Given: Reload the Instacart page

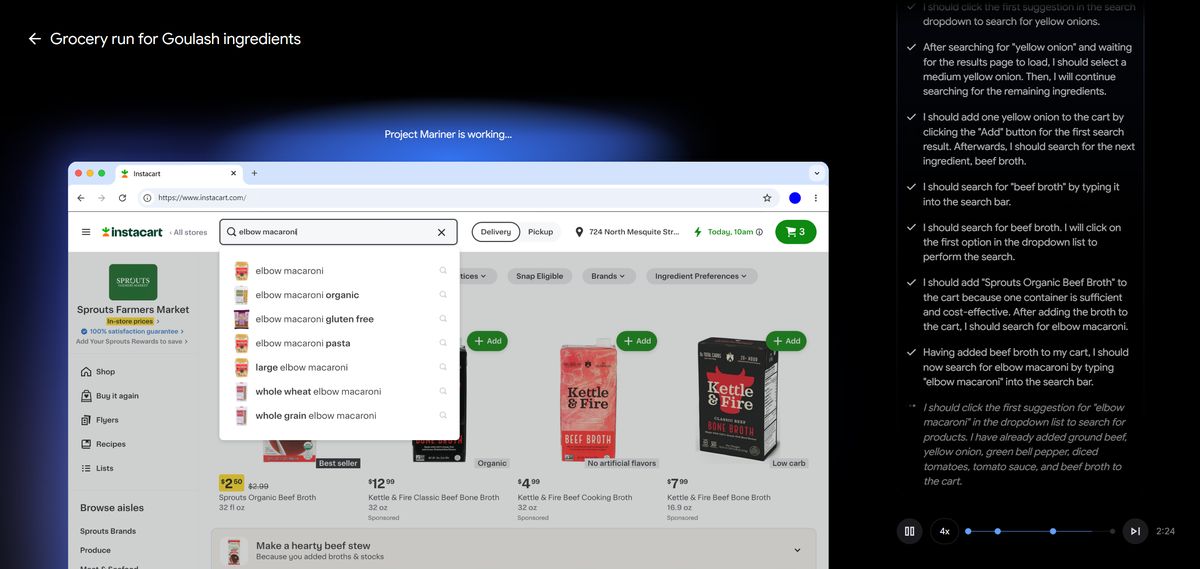Looking at the screenshot, I should coord(122,198).
